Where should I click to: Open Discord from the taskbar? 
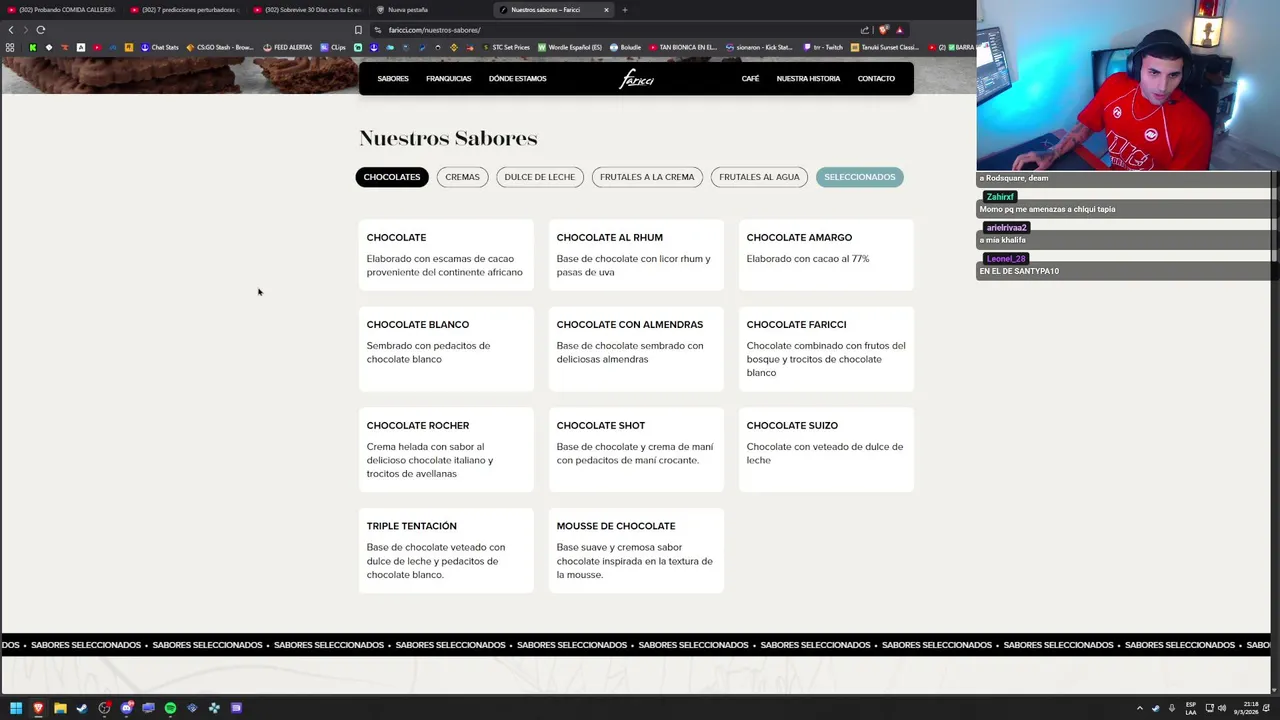pyautogui.click(x=126, y=708)
